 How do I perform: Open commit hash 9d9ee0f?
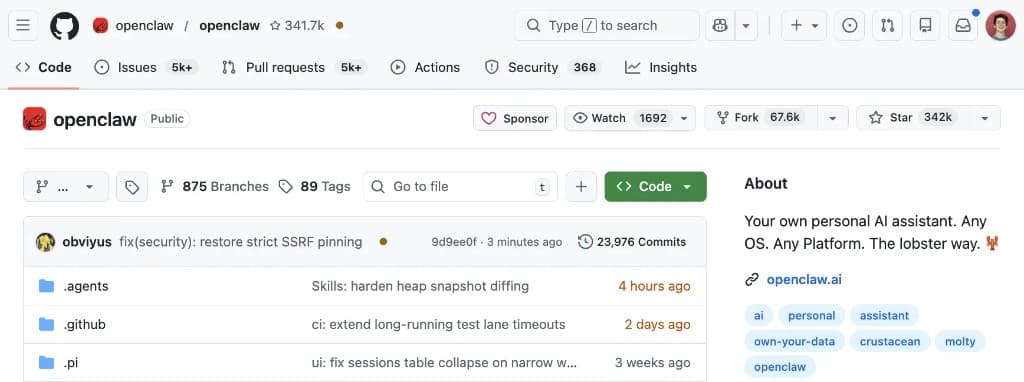pos(455,242)
